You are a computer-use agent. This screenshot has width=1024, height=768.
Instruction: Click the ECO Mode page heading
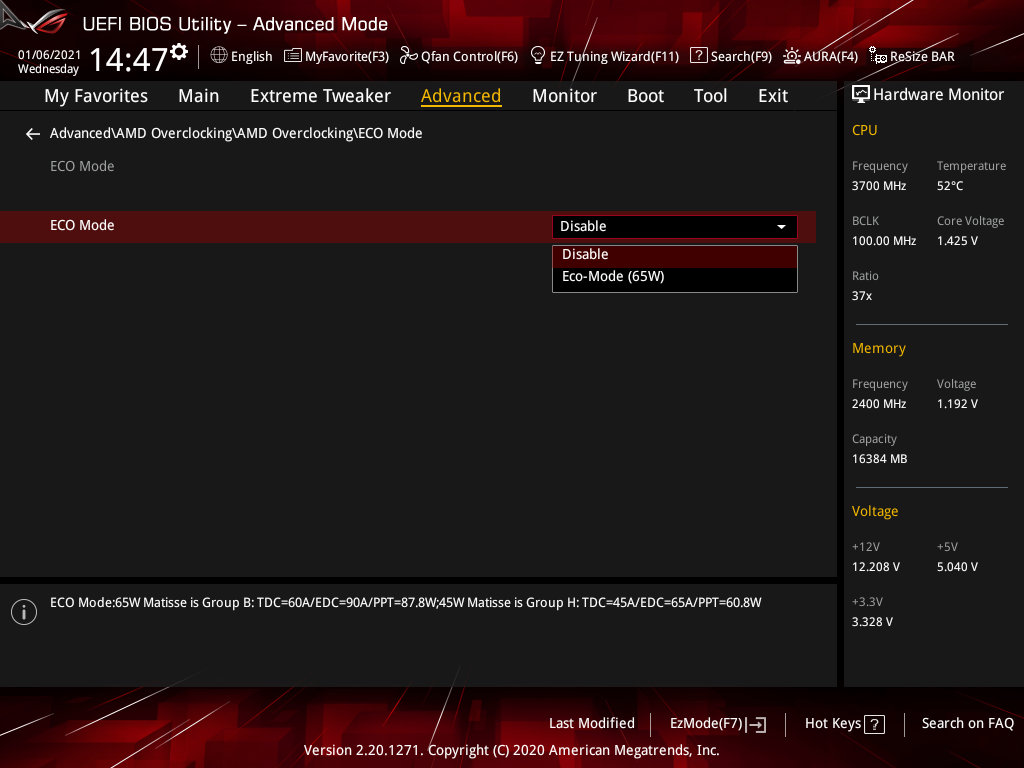pos(82,167)
